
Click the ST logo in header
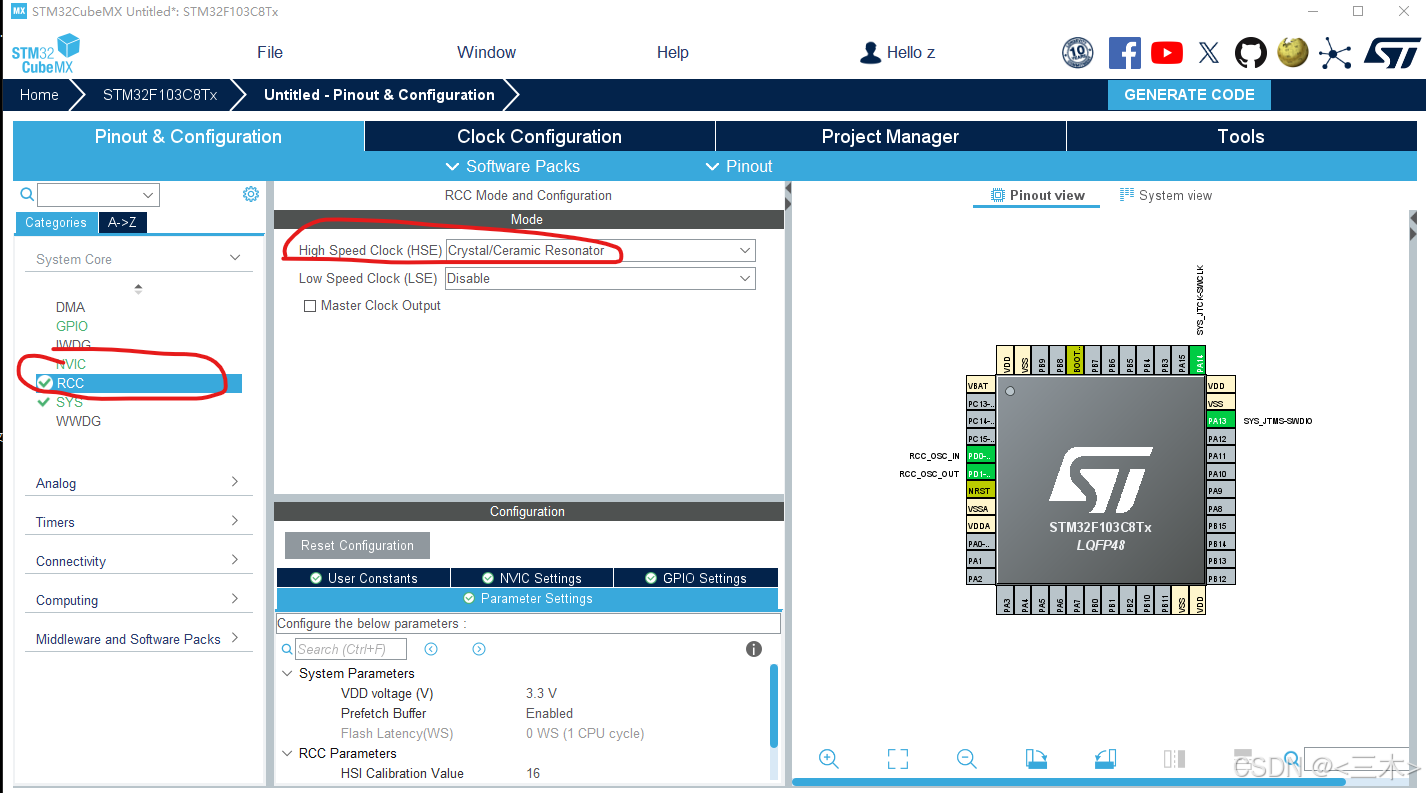1392,53
